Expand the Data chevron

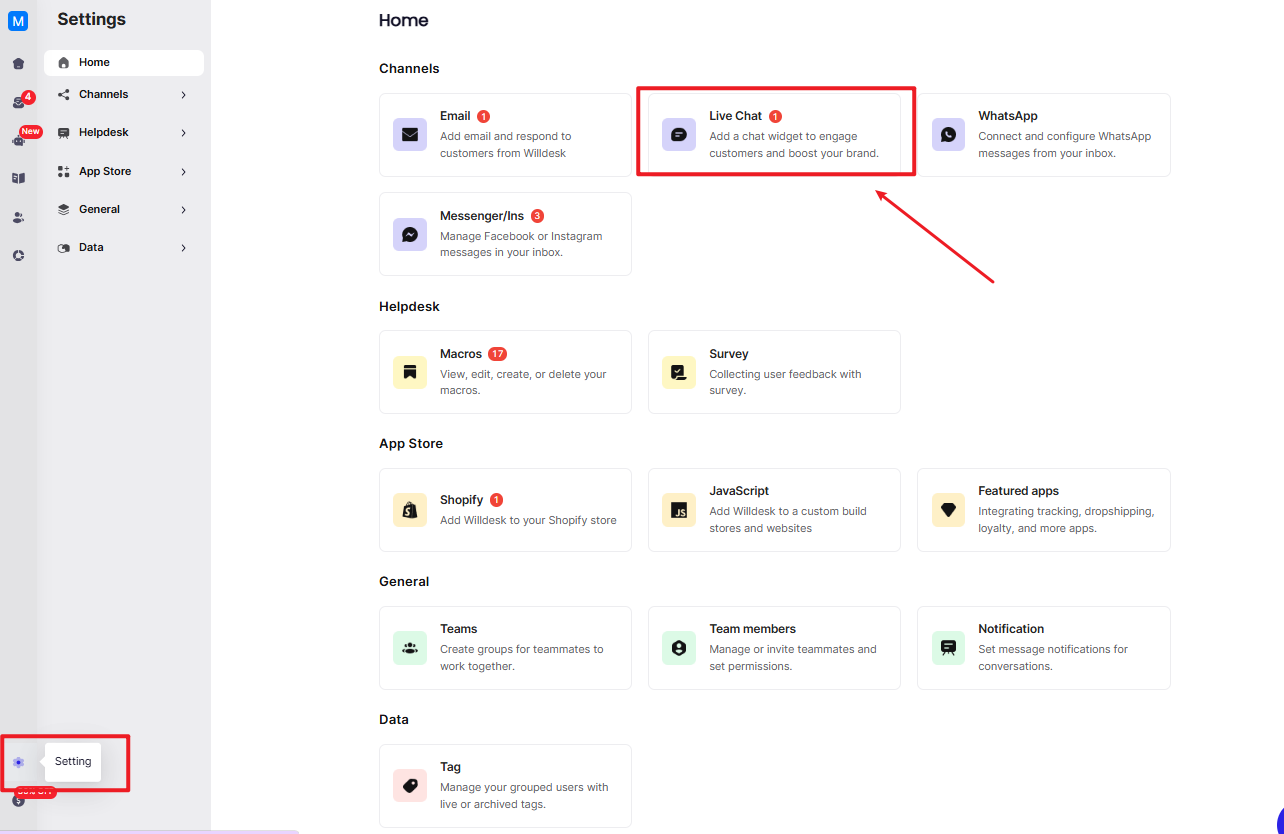coord(184,248)
